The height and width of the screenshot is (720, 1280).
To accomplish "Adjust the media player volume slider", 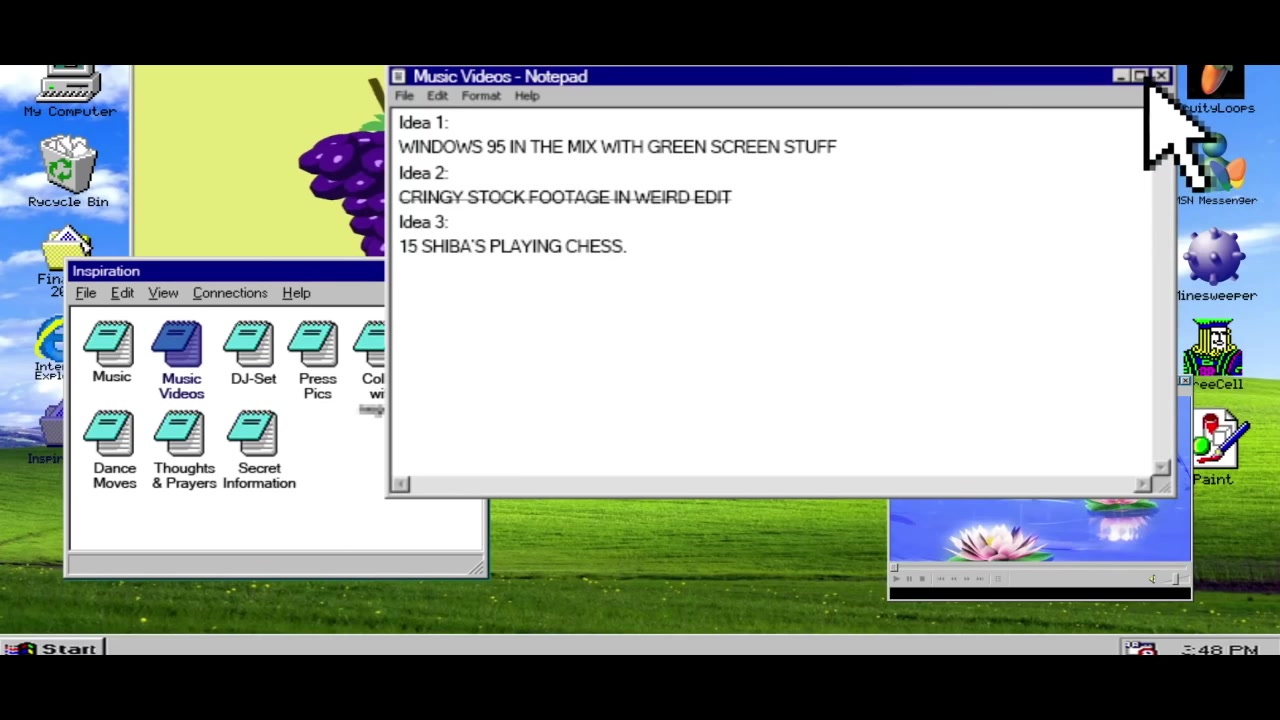I will pos(1175,579).
